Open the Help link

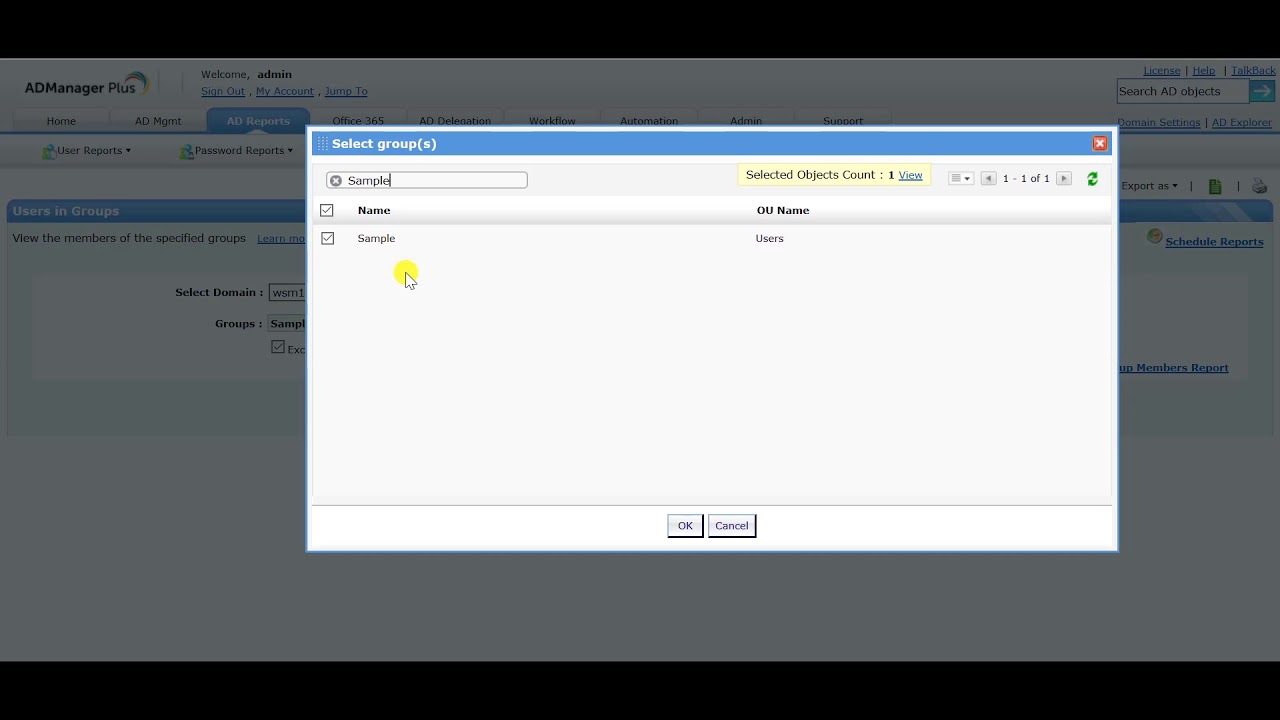1204,71
